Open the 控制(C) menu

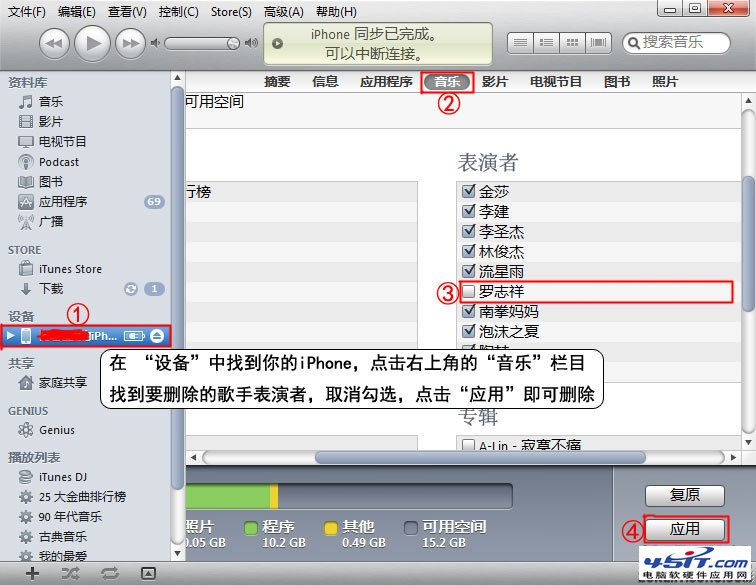pos(178,12)
